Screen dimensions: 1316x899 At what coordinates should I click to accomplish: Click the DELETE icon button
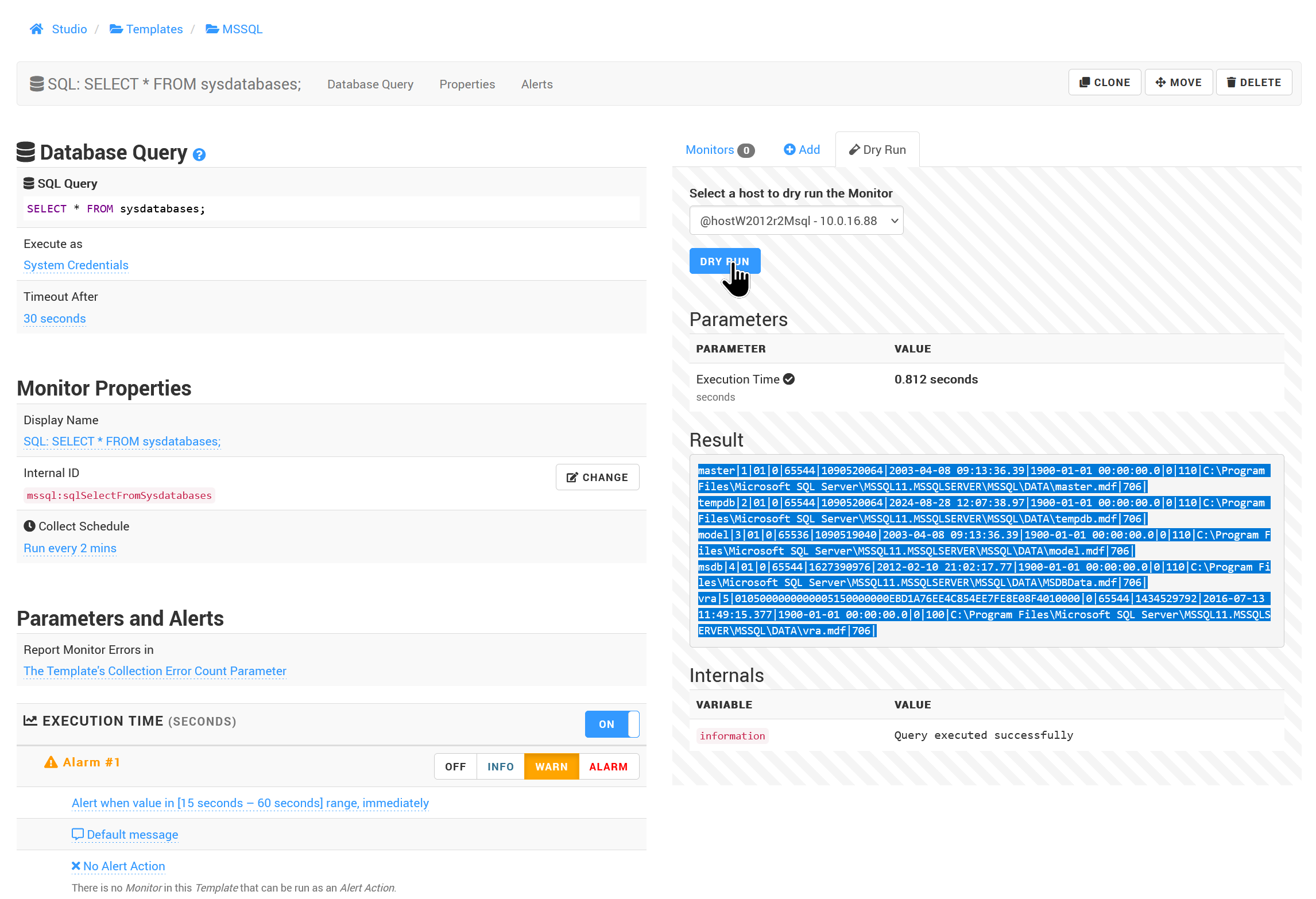pos(1254,82)
